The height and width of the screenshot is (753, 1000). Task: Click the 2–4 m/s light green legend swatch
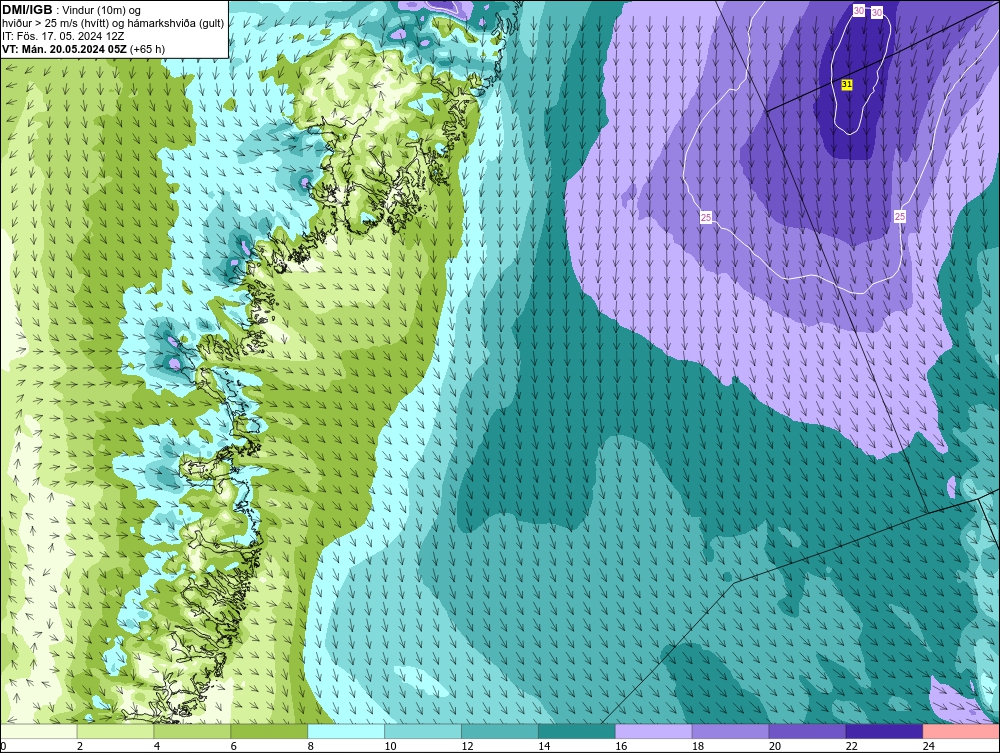click(x=115, y=731)
